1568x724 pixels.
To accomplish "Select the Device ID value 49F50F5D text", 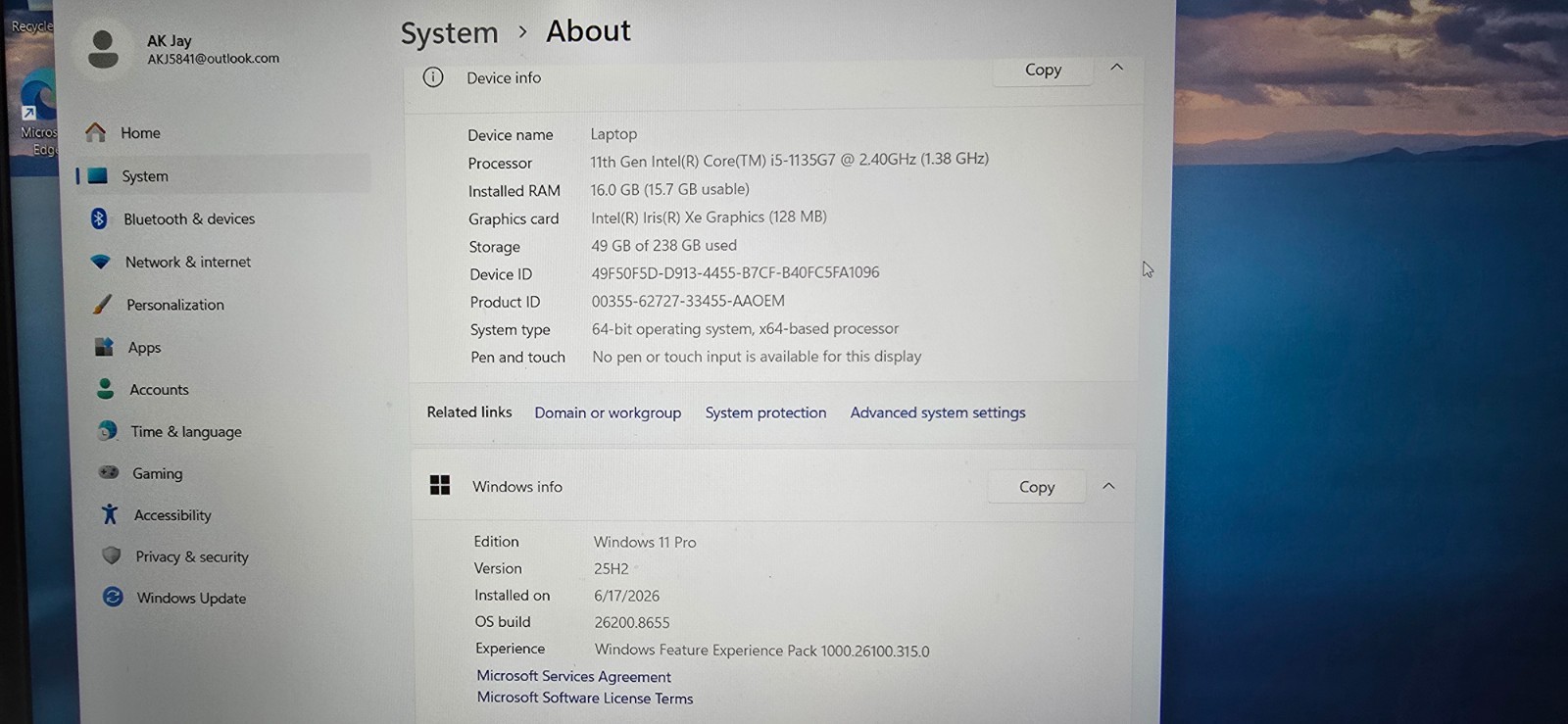I will tap(735, 272).
